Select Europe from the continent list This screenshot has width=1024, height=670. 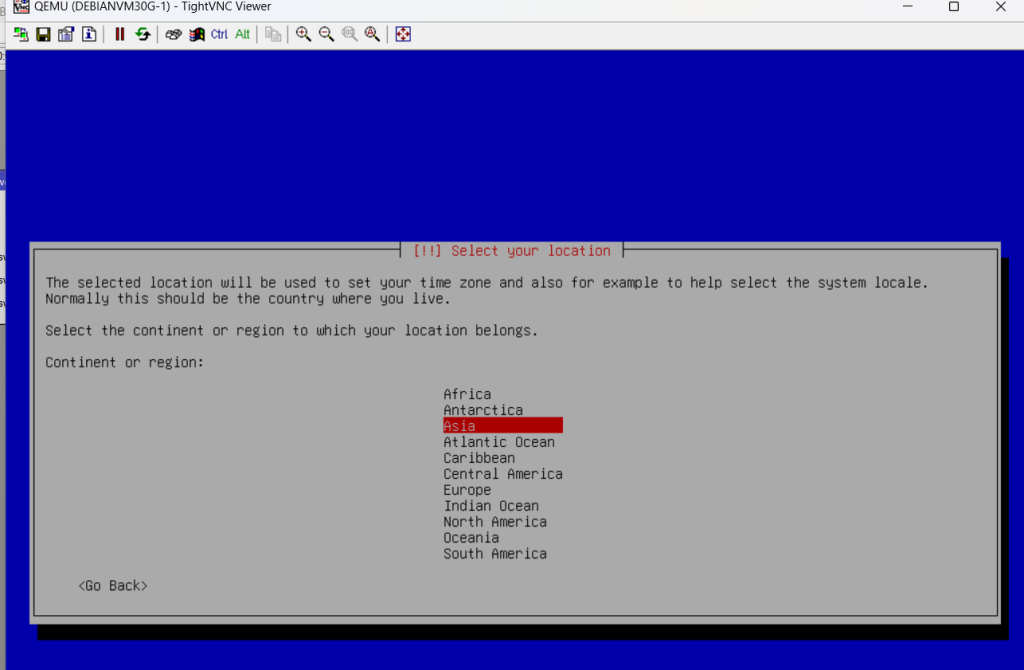click(467, 490)
